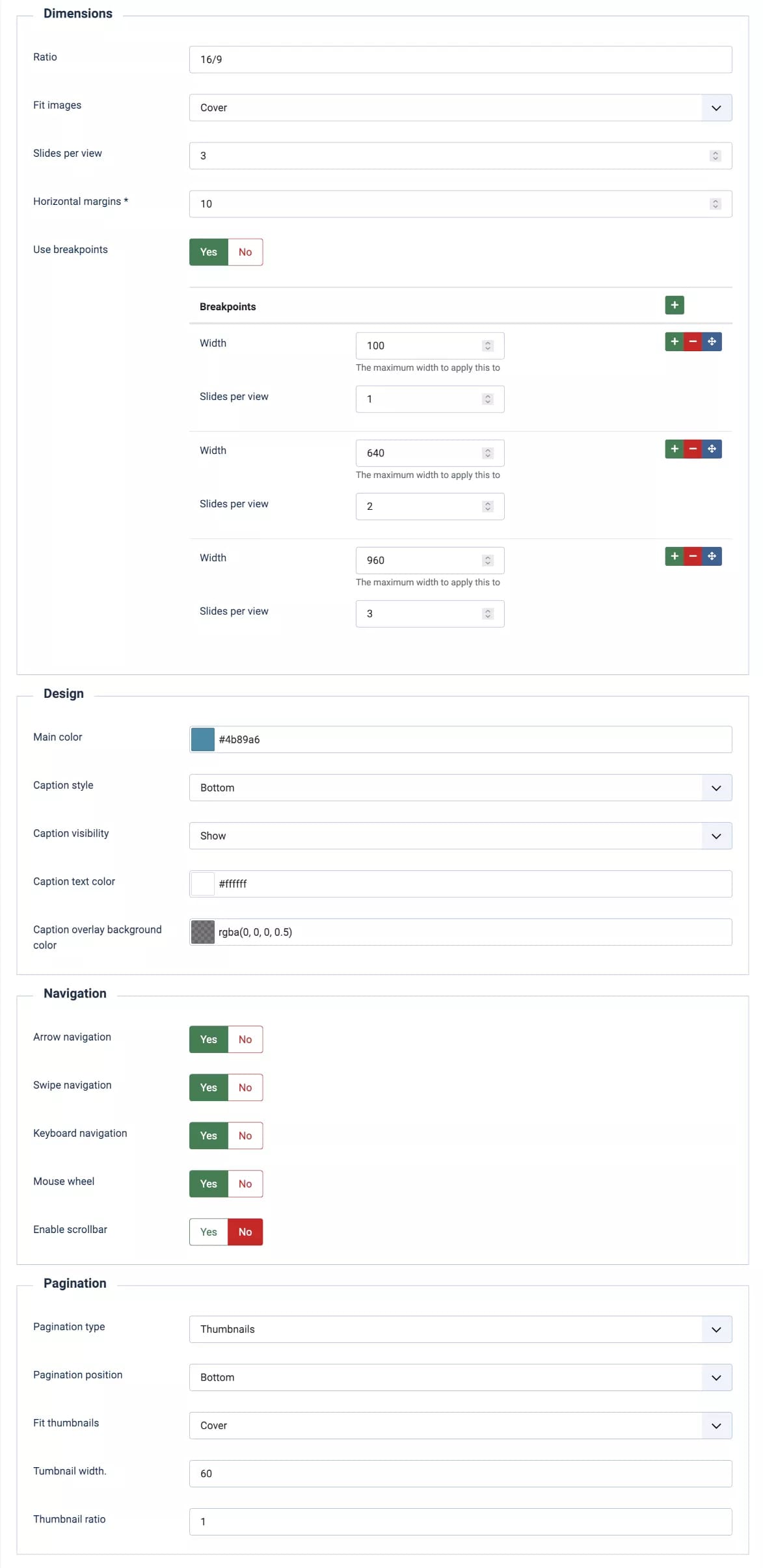Viewport: 763px width, 1568px height.
Task: Open the Main color swatch picker
Action: tap(203, 739)
